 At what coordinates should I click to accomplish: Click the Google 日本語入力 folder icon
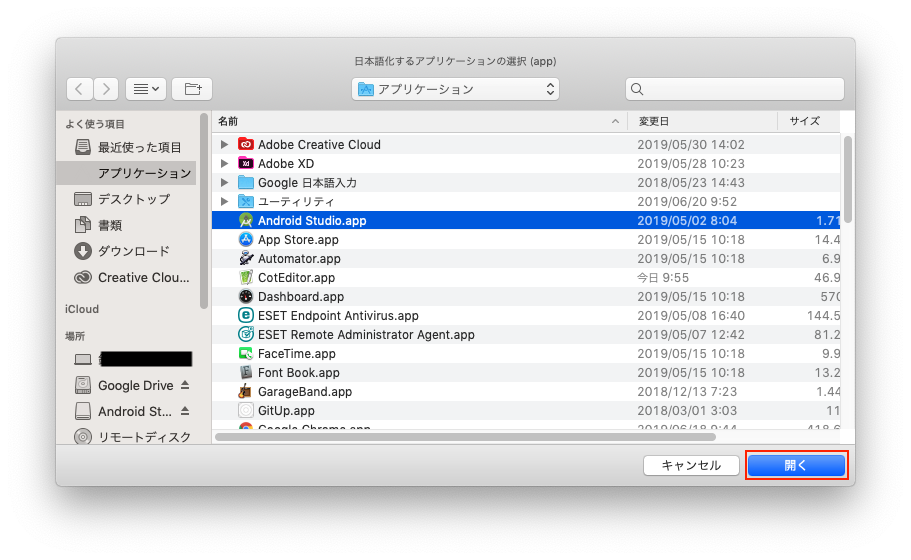[x=246, y=182]
